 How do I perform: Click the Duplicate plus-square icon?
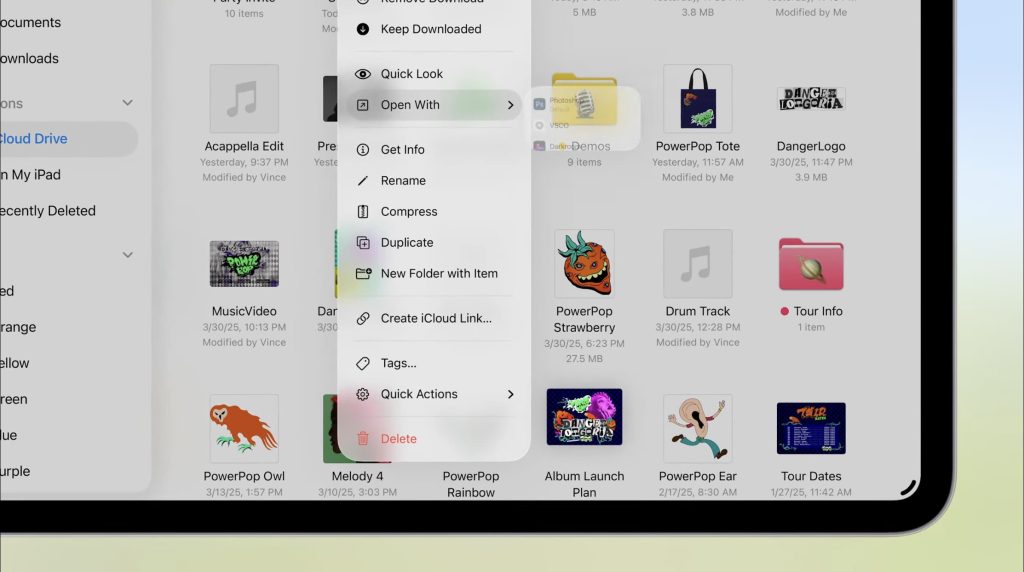[363, 243]
